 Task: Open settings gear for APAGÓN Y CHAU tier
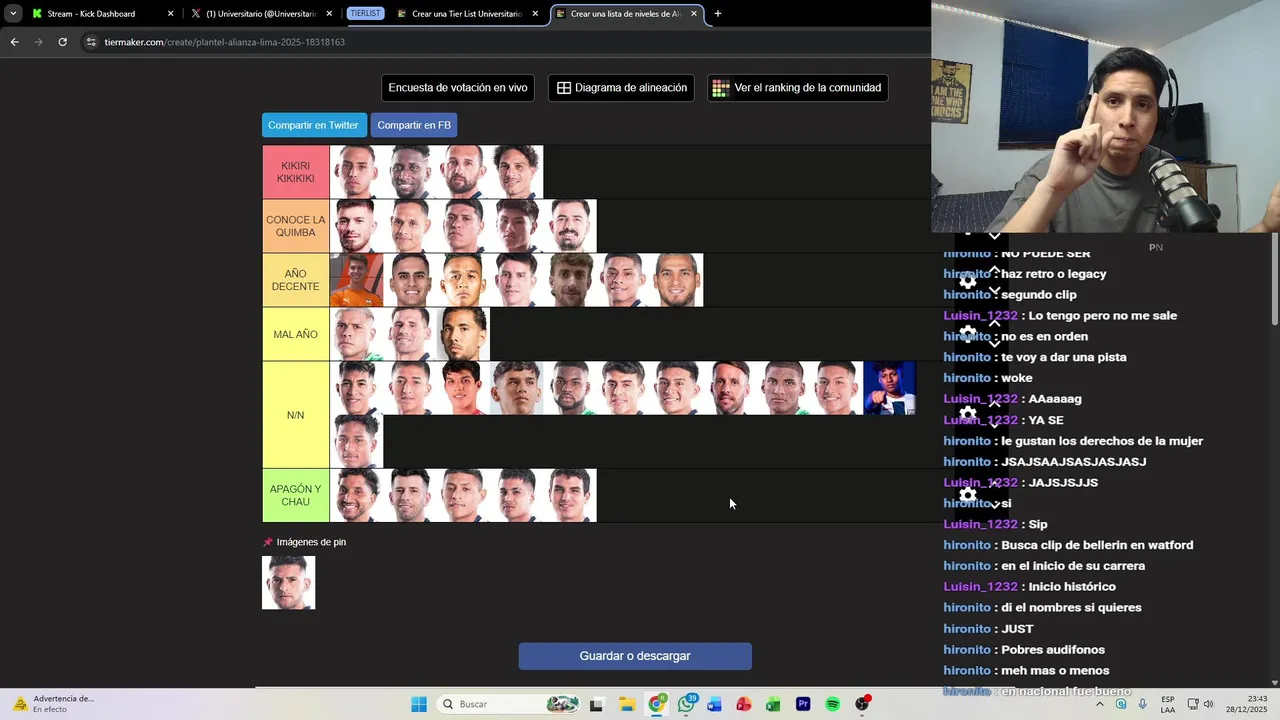coord(968,494)
